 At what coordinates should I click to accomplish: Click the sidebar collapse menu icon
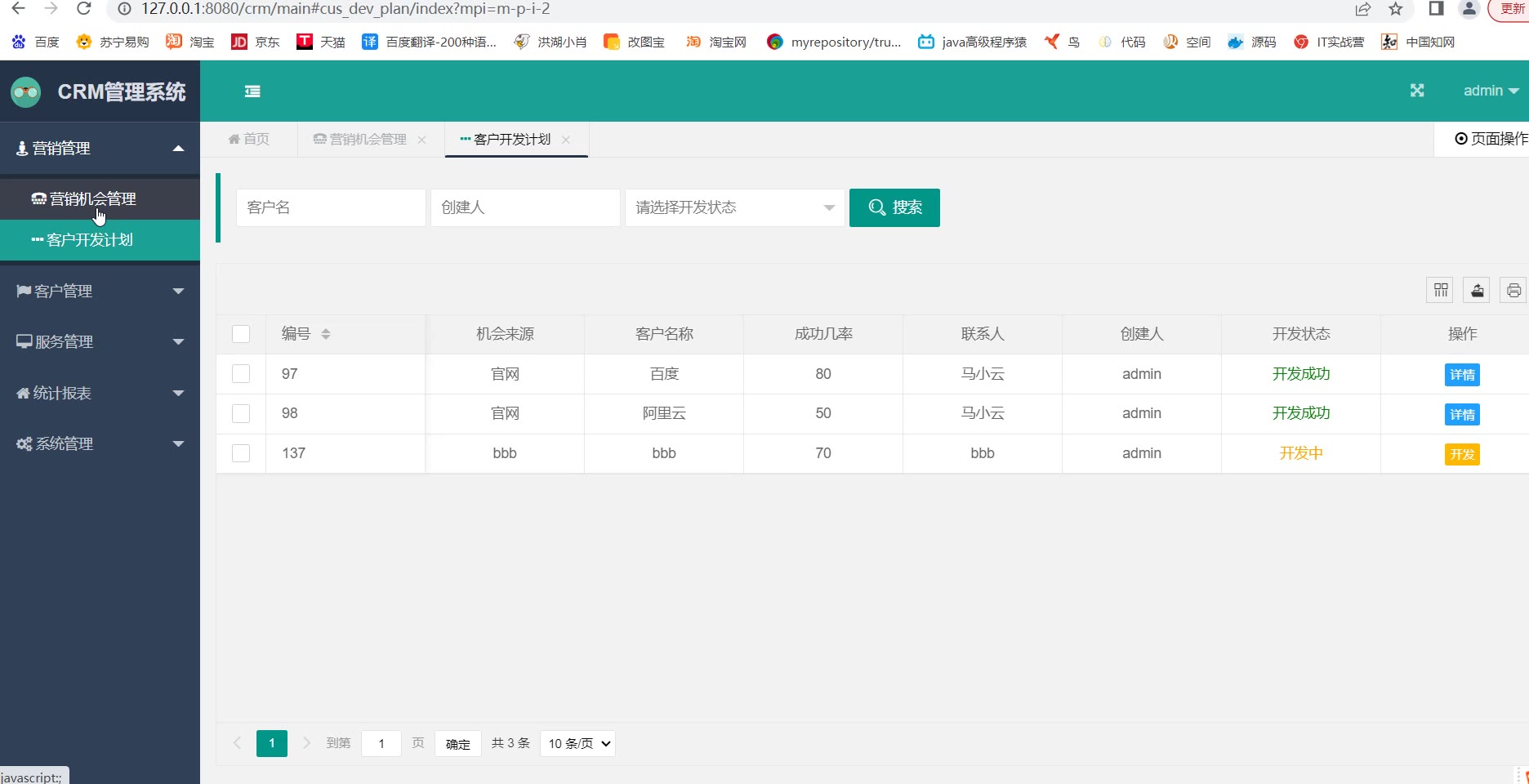(252, 91)
